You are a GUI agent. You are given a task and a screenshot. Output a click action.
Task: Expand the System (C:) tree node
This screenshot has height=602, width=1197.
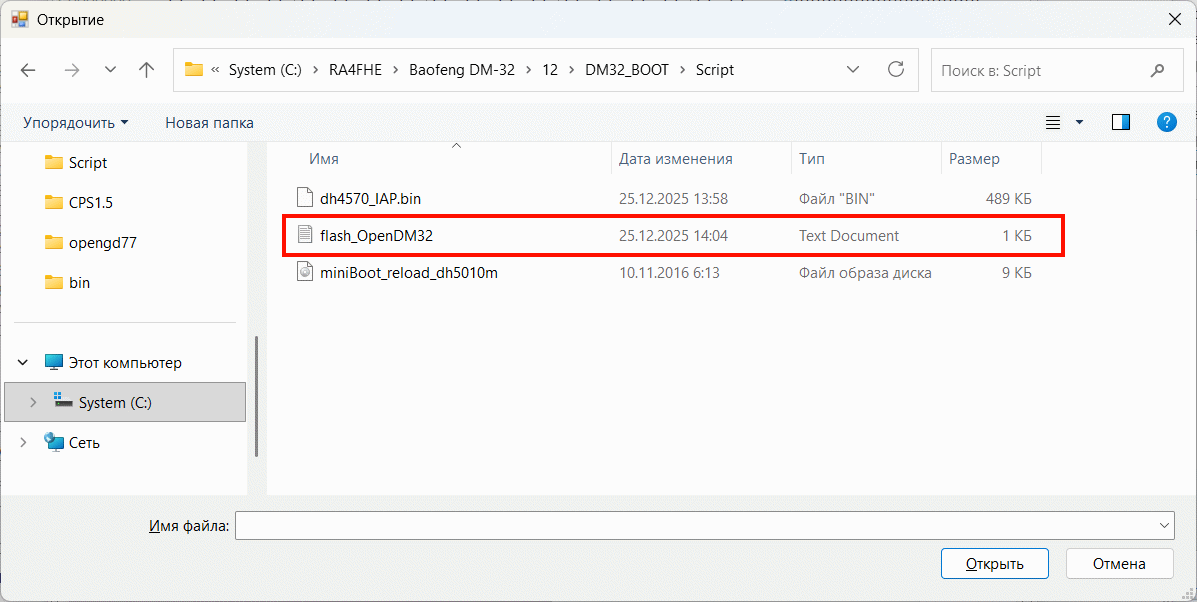pyautogui.click(x=33, y=402)
